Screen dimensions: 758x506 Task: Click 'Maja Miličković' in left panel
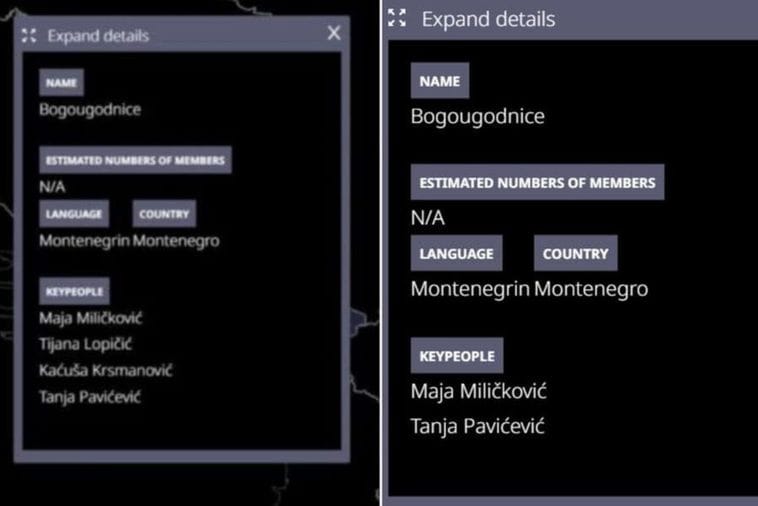coord(91,318)
